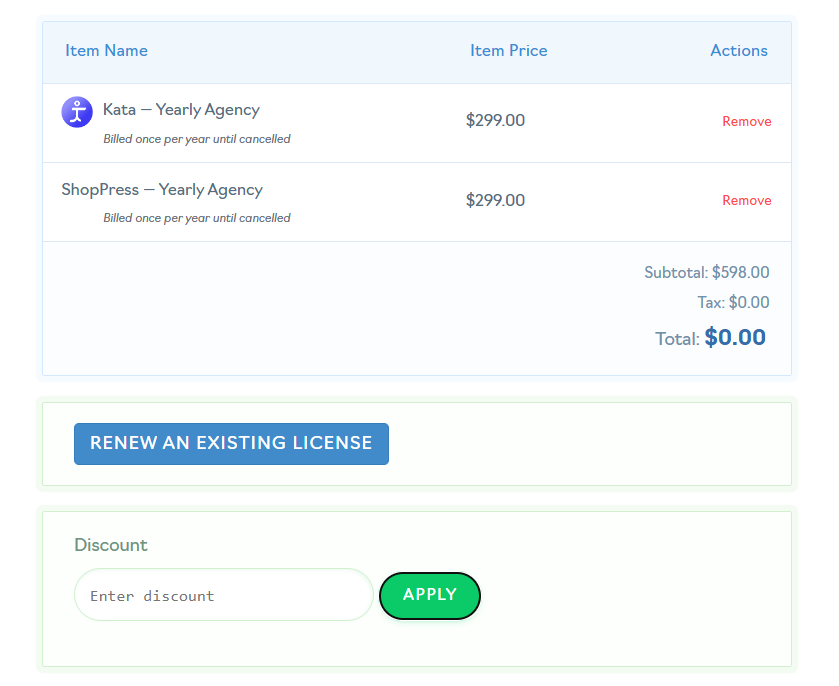Select the Kata — Yearly Agency item name
839x686 pixels.
tap(181, 110)
